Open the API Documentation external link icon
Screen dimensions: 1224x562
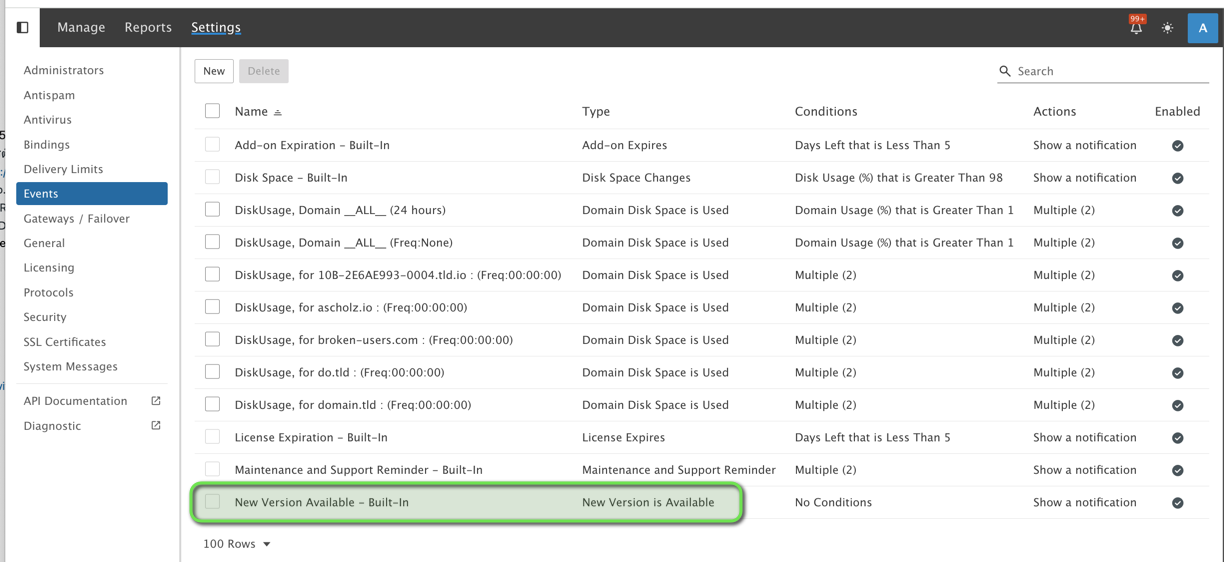156,401
